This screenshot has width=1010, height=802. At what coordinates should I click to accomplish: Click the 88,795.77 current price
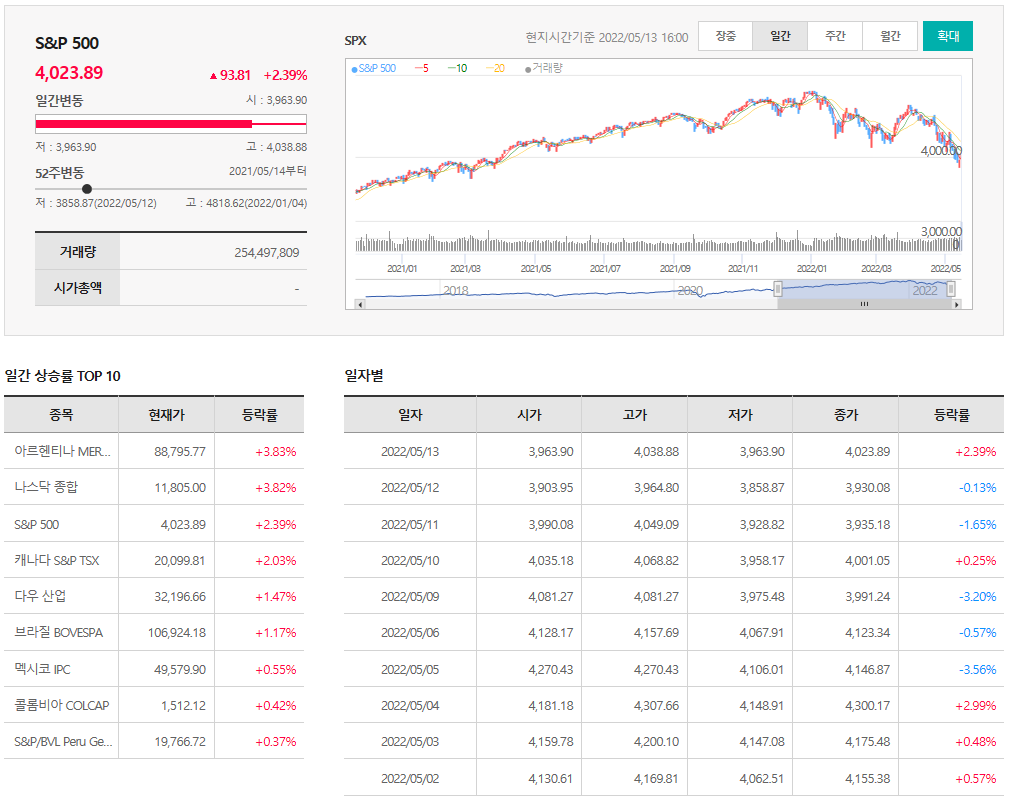(x=180, y=452)
